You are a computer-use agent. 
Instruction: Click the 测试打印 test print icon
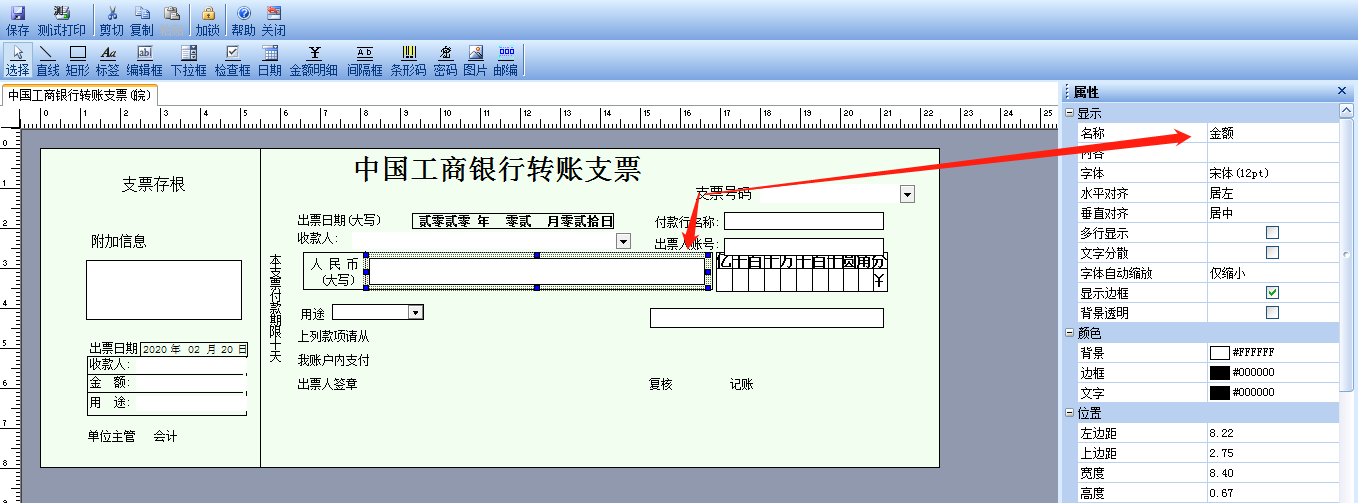pos(62,13)
